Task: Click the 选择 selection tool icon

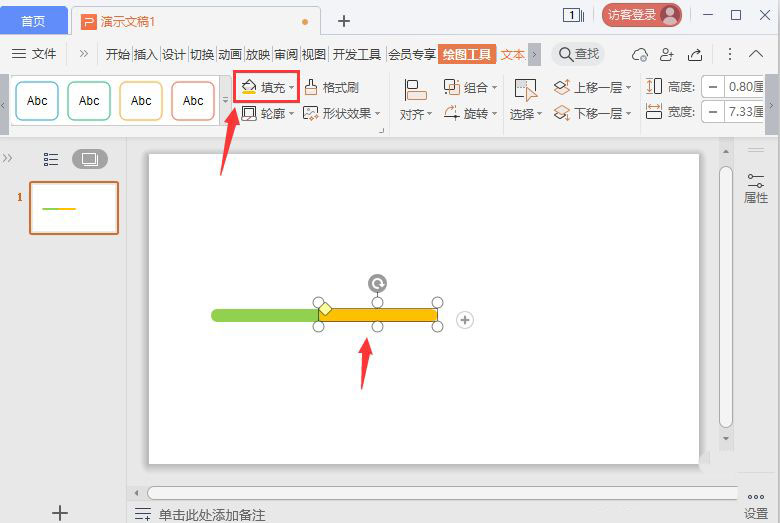Action: [525, 91]
